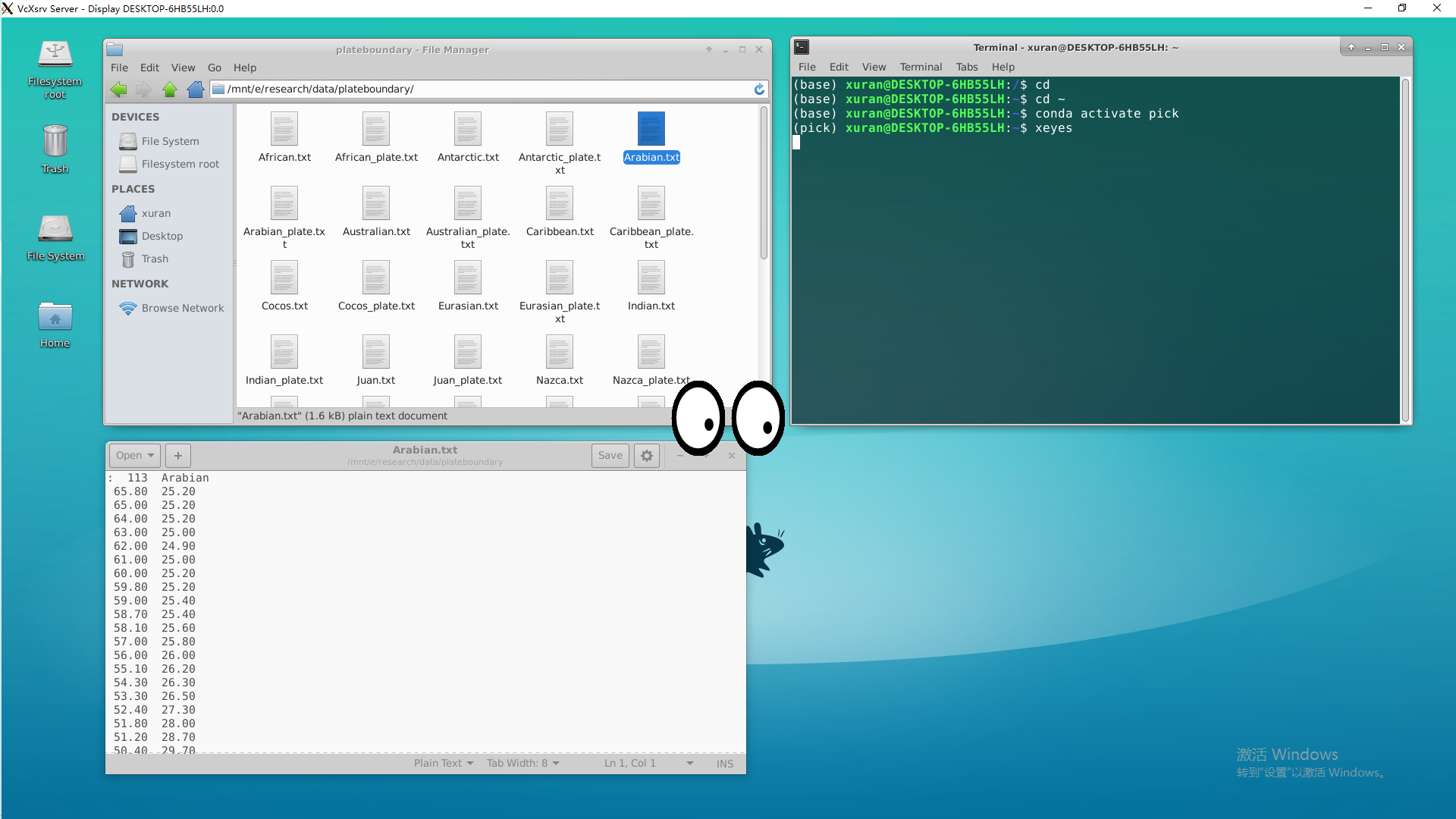Click the terminal vertical scrollbar
Viewport: 1456px width, 819px height.
(1405, 249)
